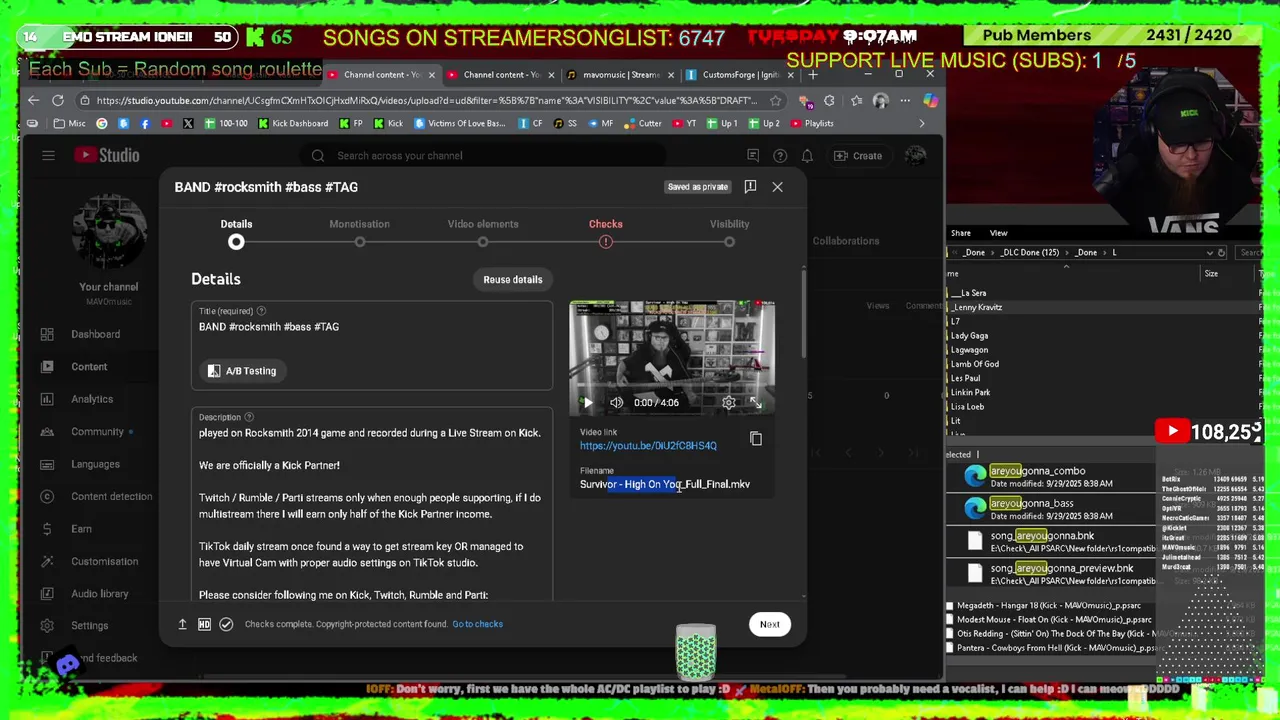Viewport: 1280px width, 720px height.
Task: Focus the Search across your channel field
Action: tap(483, 155)
